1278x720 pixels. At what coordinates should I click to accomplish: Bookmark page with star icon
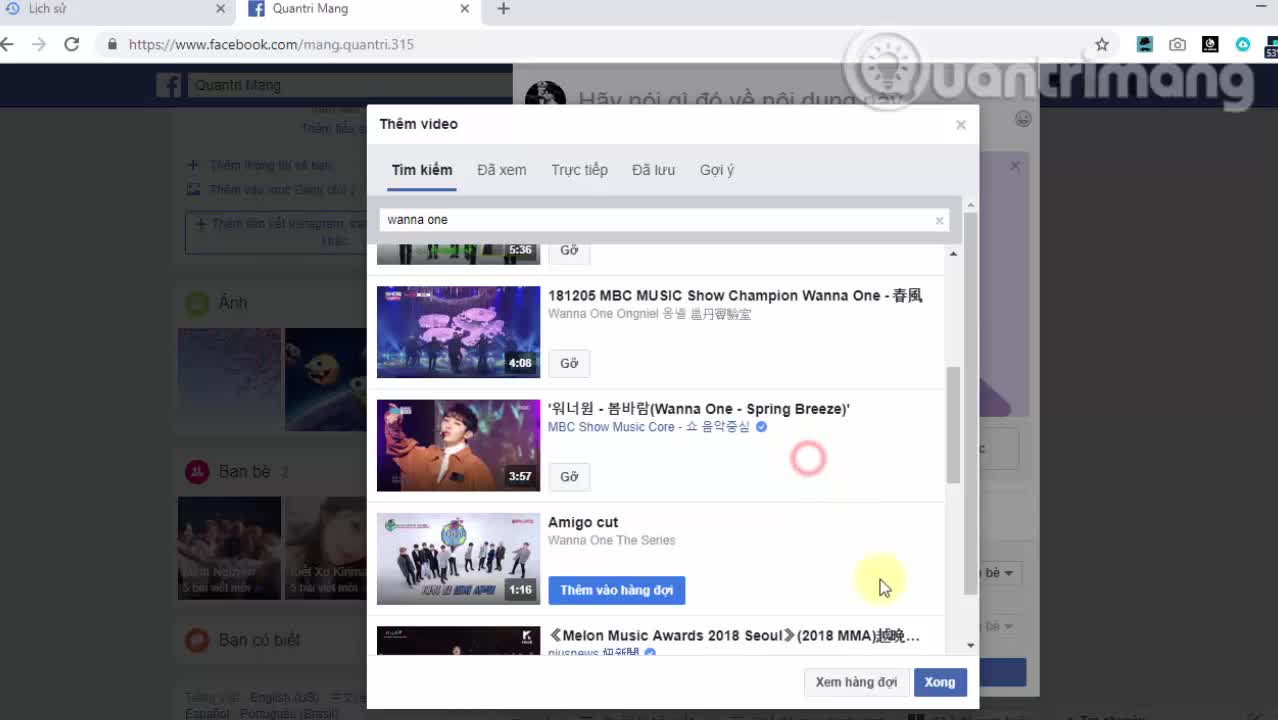pos(1102,44)
